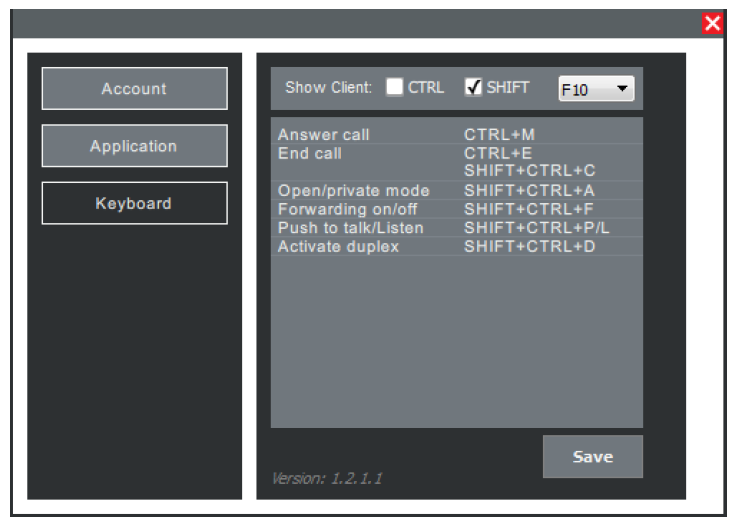Select the SHIFT+CTRL+C key binding

[x=529, y=172]
